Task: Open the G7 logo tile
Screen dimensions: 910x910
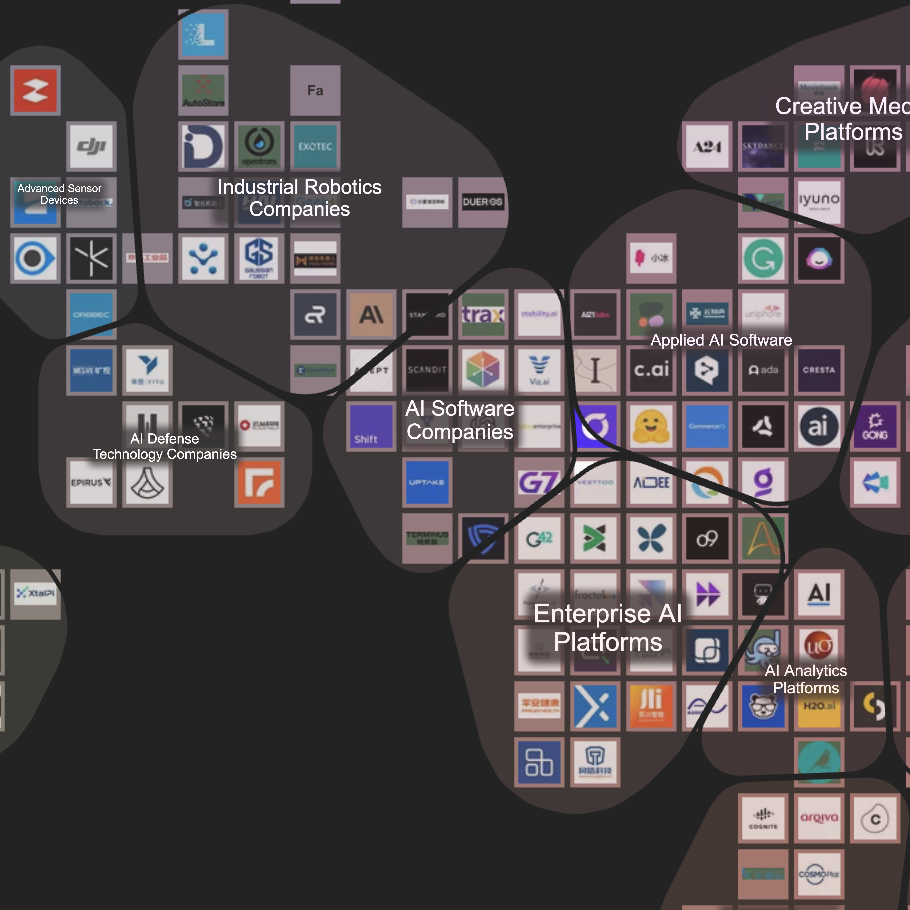Action: coord(539,482)
